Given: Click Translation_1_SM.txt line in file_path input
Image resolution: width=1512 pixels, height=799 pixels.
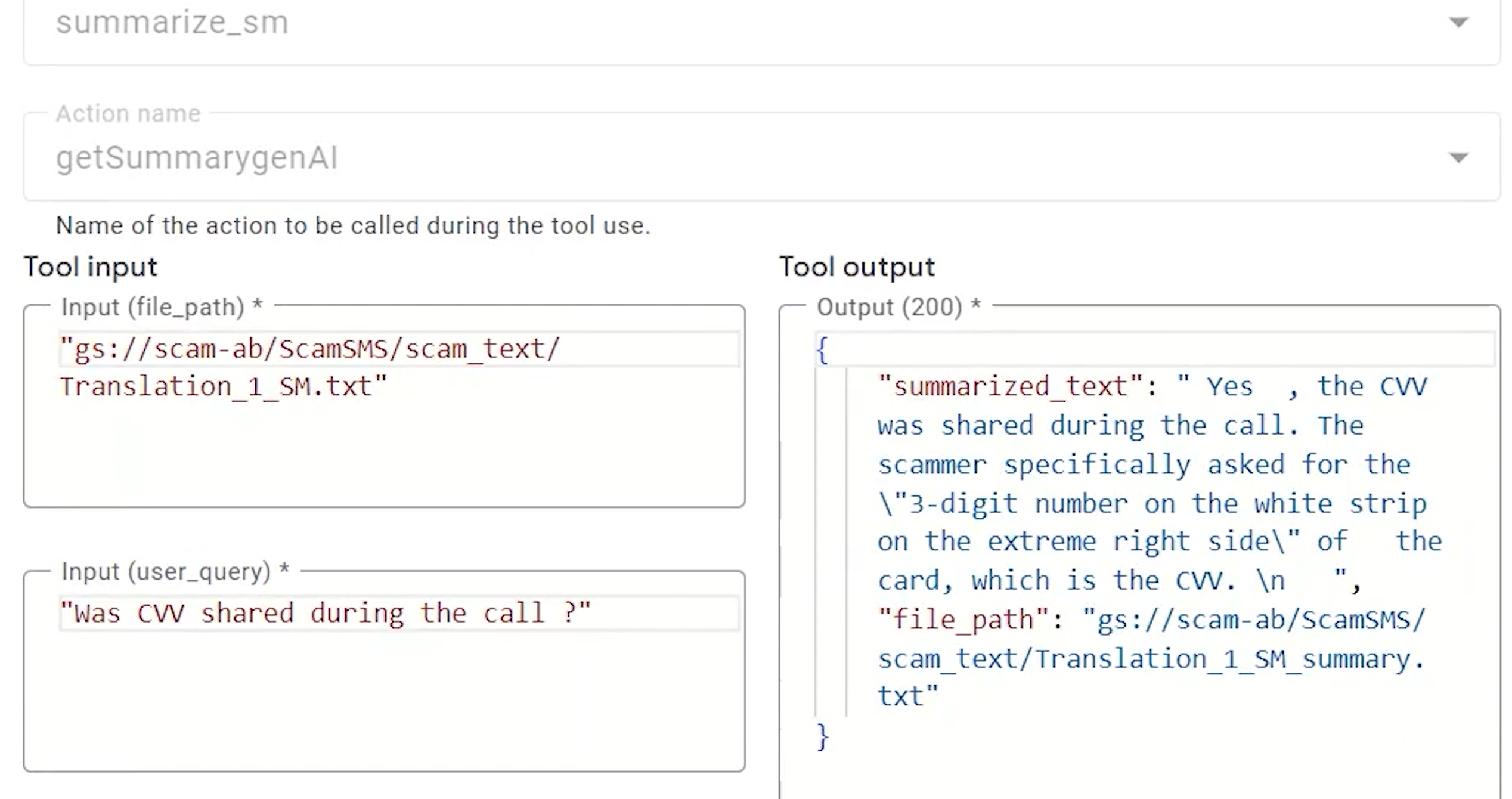Looking at the screenshot, I should click(x=224, y=387).
